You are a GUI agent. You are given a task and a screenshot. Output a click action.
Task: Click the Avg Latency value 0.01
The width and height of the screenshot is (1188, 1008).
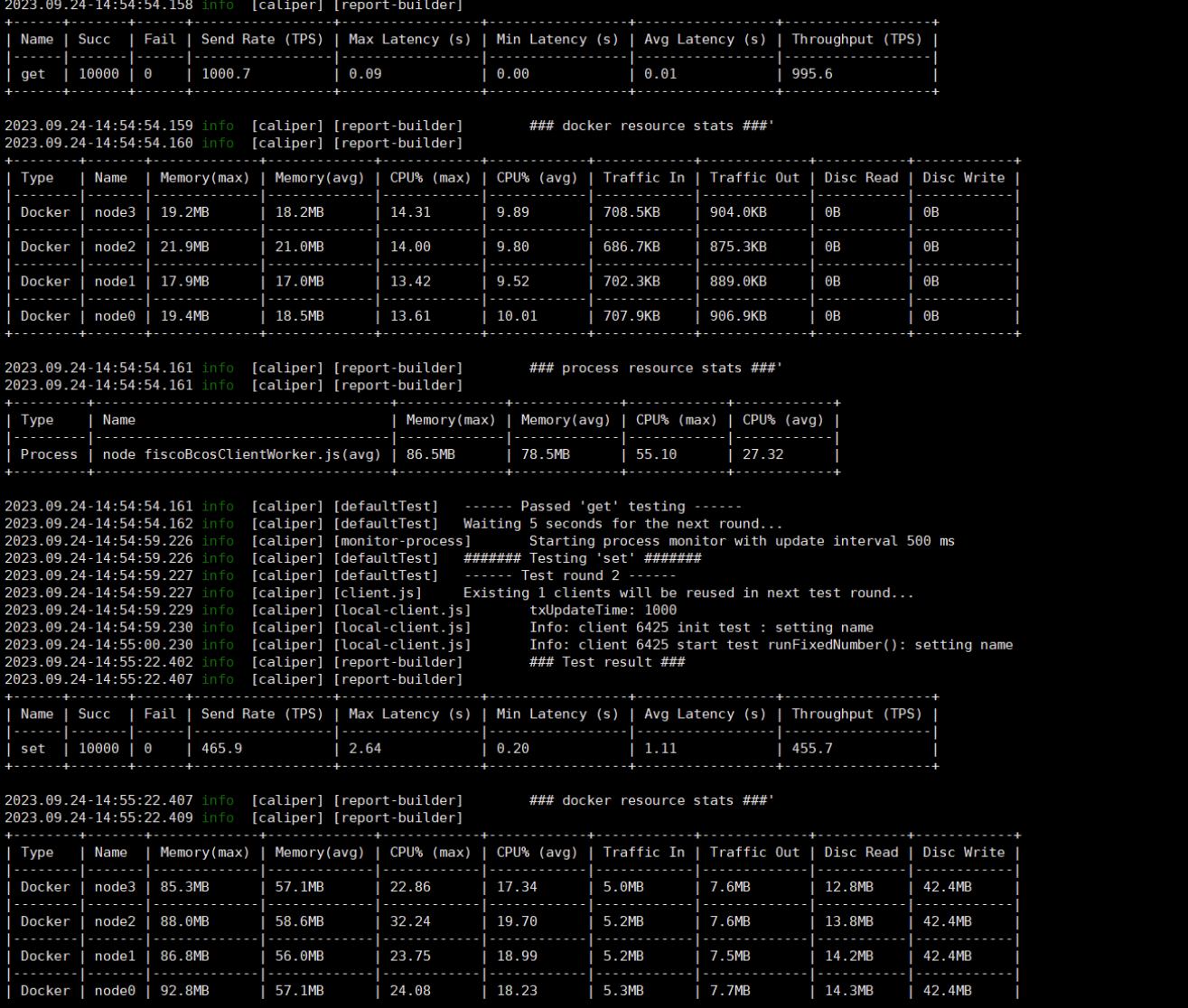660,74
